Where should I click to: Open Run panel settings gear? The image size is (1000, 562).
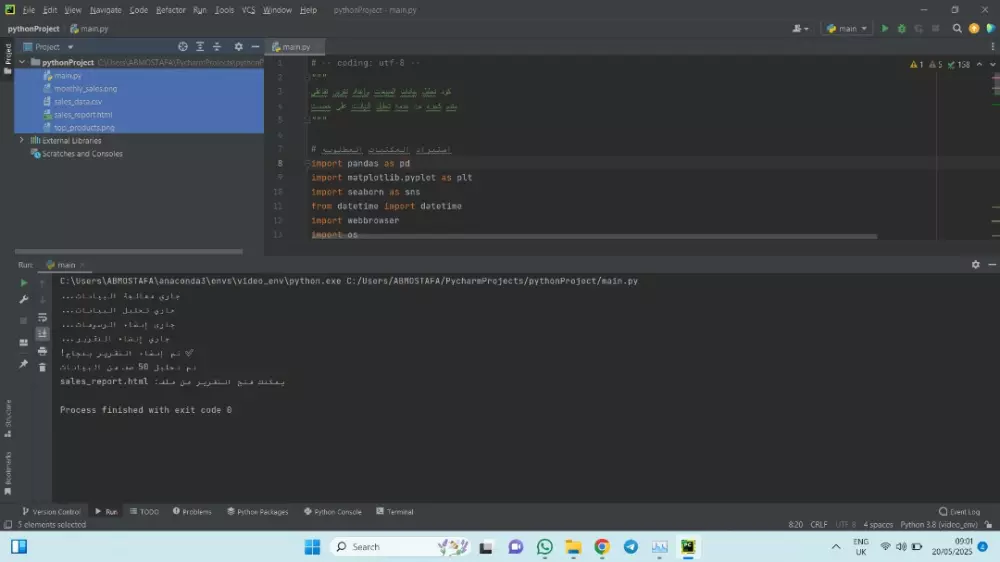[x=976, y=264]
